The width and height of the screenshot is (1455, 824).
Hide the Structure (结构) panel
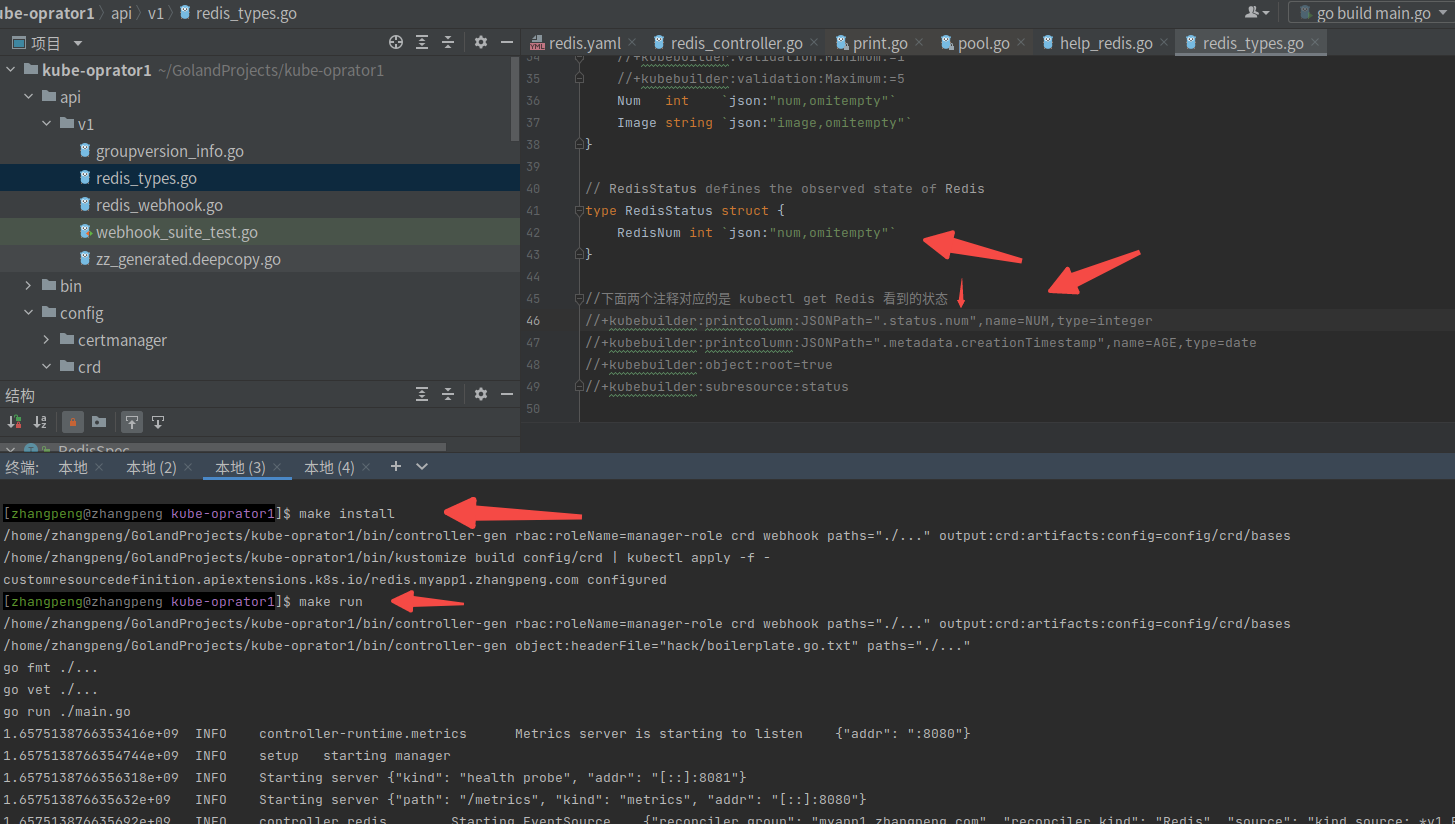coord(506,394)
